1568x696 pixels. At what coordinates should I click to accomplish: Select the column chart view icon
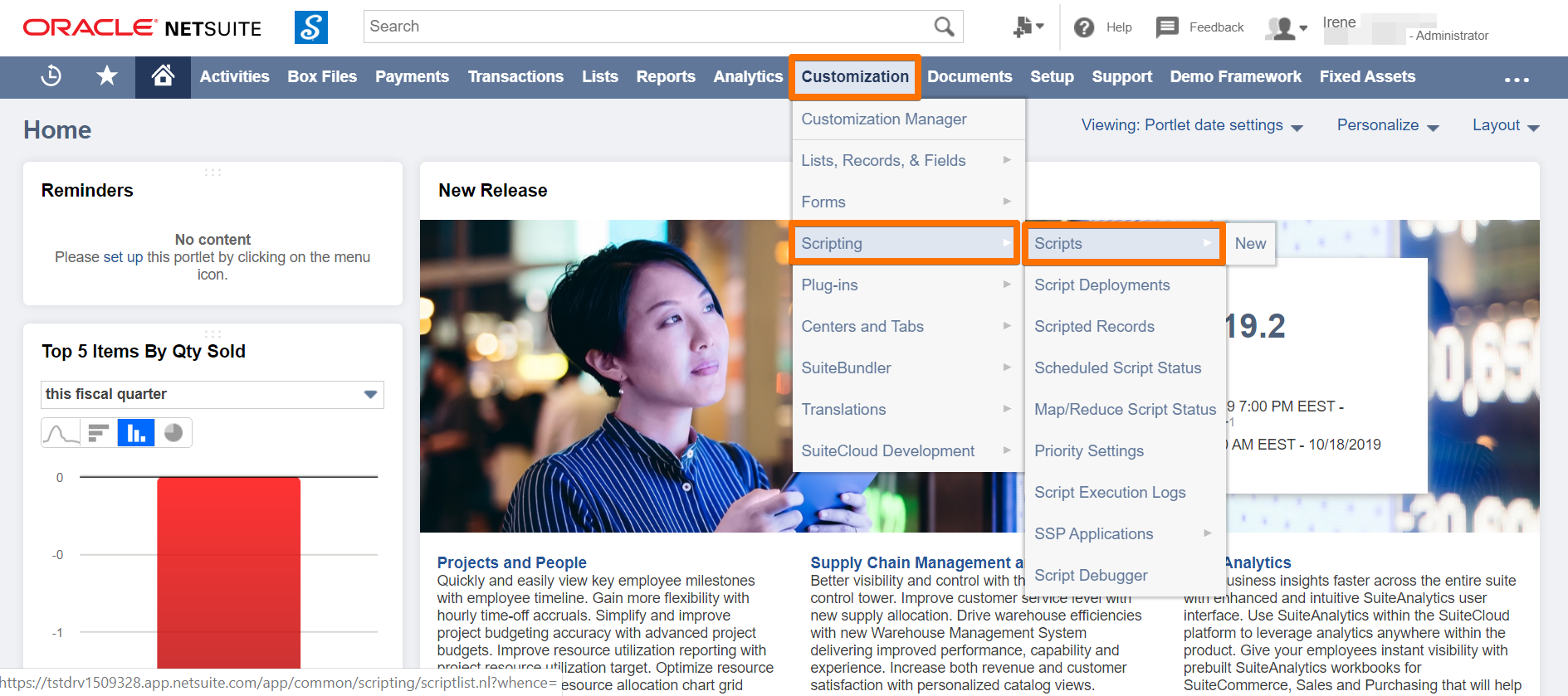[136, 433]
